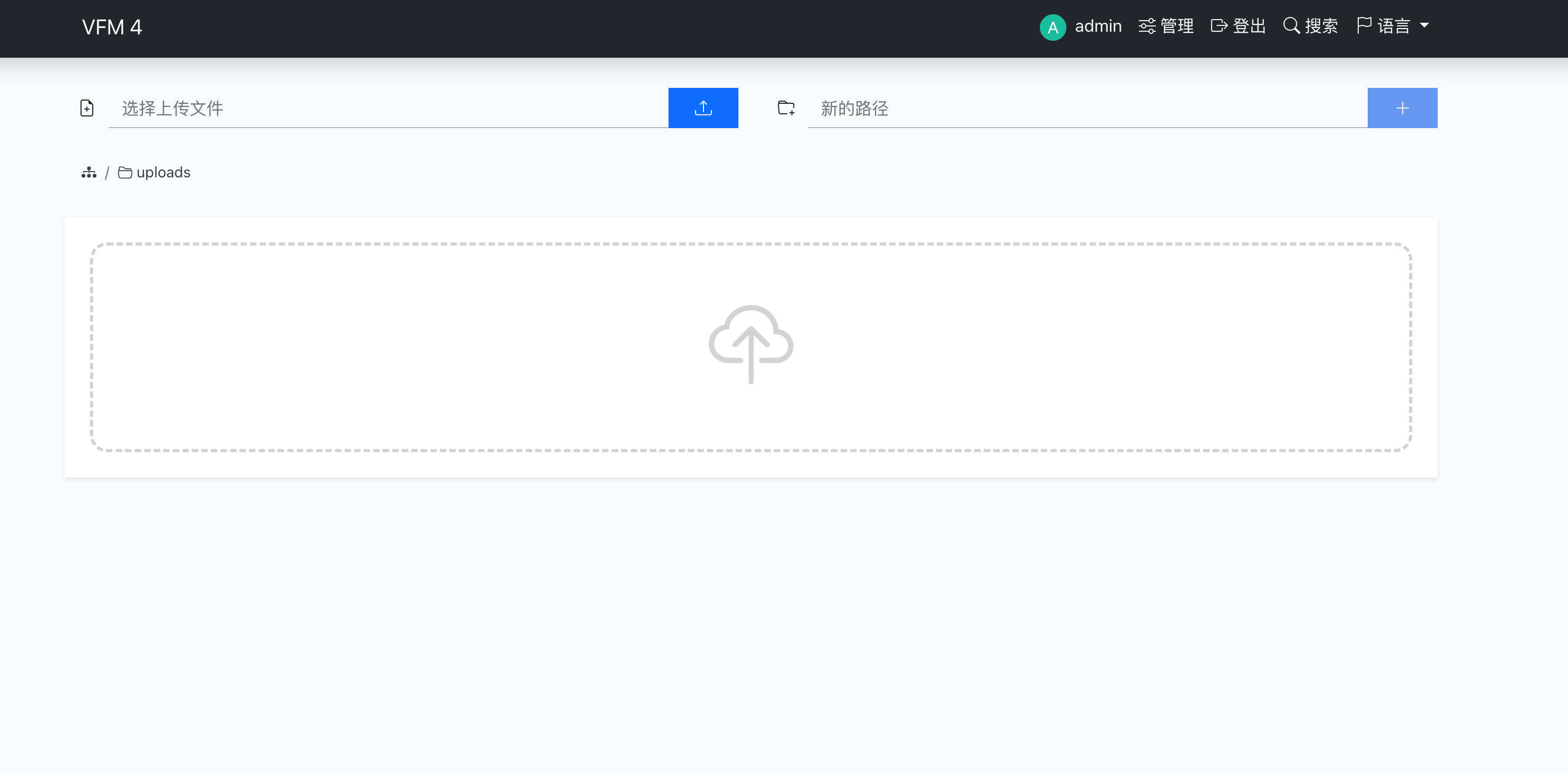Image resolution: width=1568 pixels, height=774 pixels.
Task: Click the cloud upload icon in dropzone
Action: point(751,344)
